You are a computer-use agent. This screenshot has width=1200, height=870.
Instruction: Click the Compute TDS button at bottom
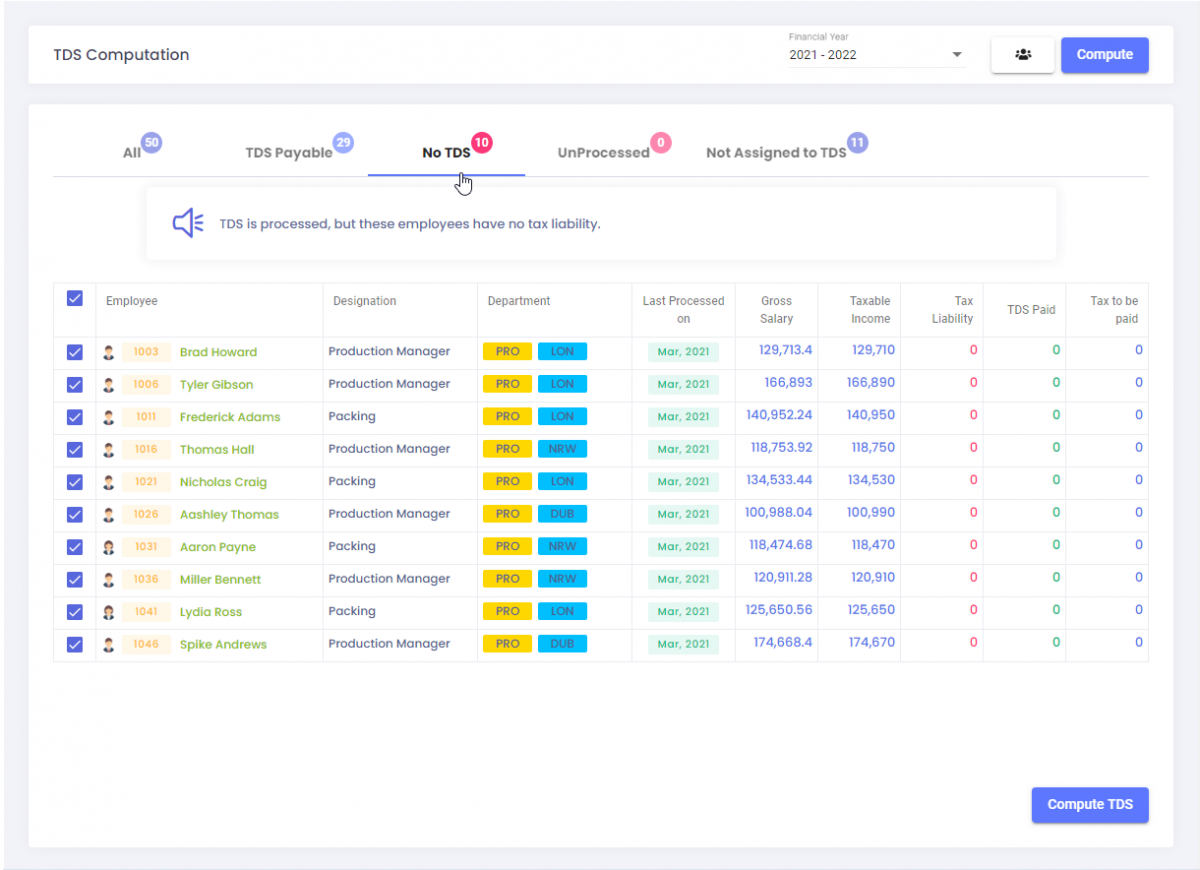[x=1089, y=805]
